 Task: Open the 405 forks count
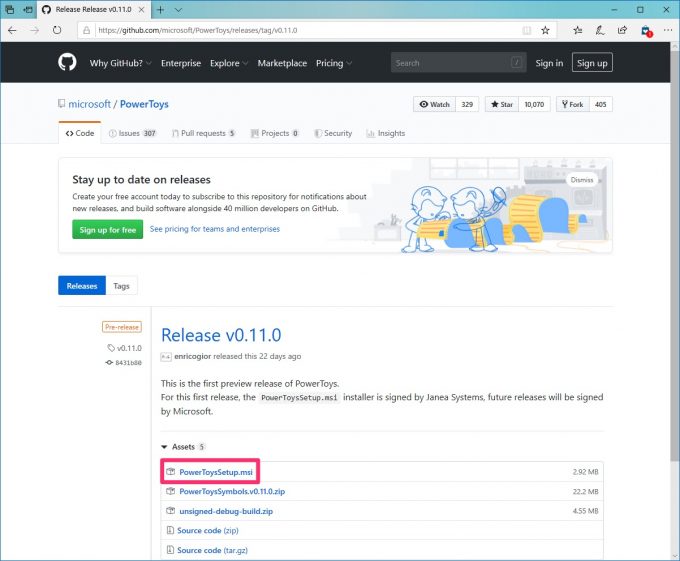point(601,104)
